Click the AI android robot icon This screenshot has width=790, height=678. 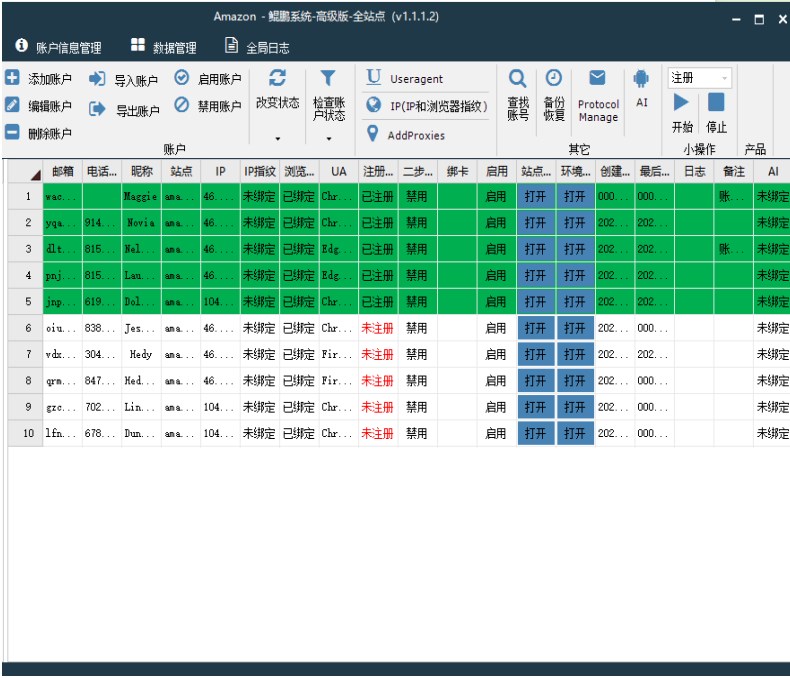[641, 79]
